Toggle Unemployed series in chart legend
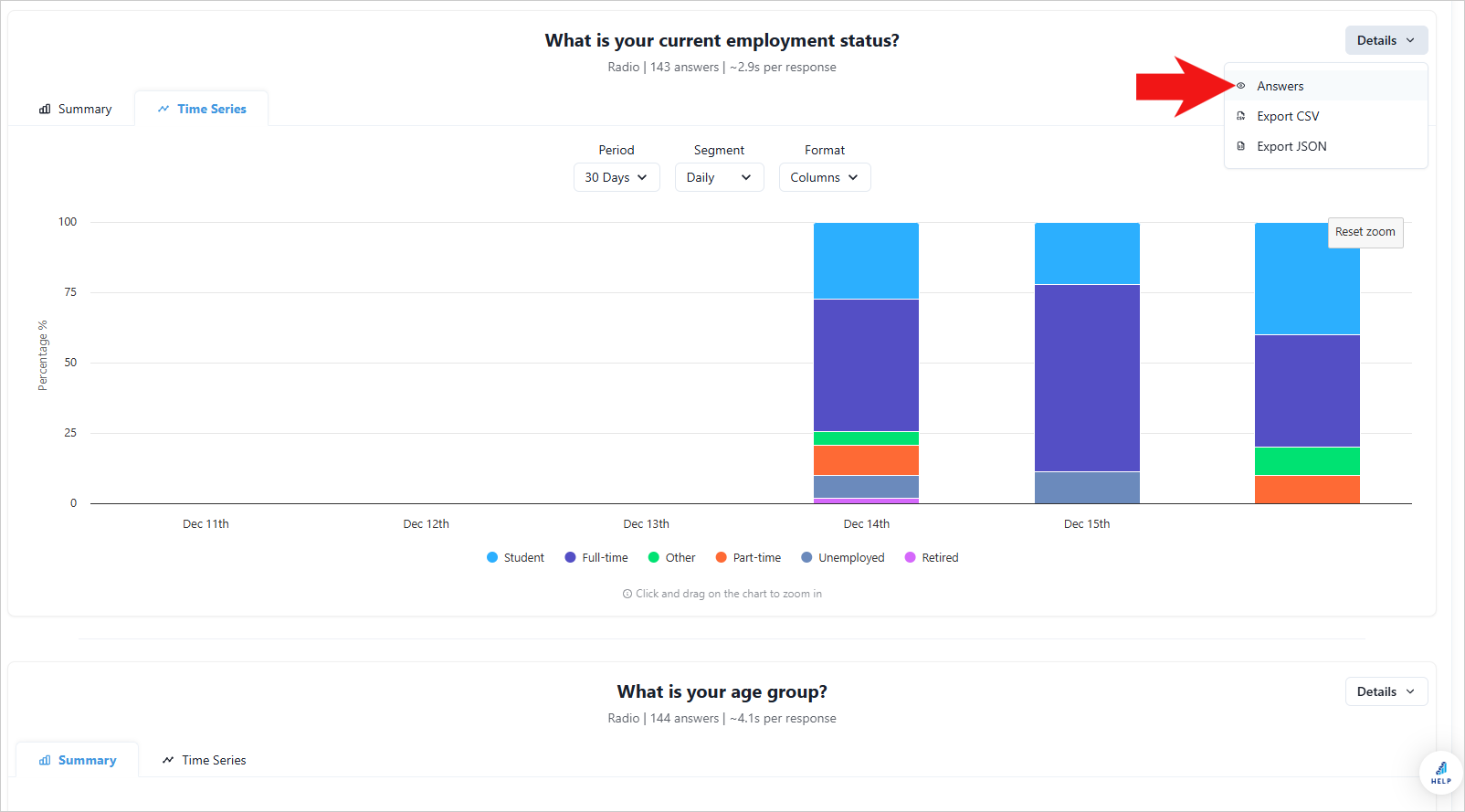1465x812 pixels. tap(843, 557)
